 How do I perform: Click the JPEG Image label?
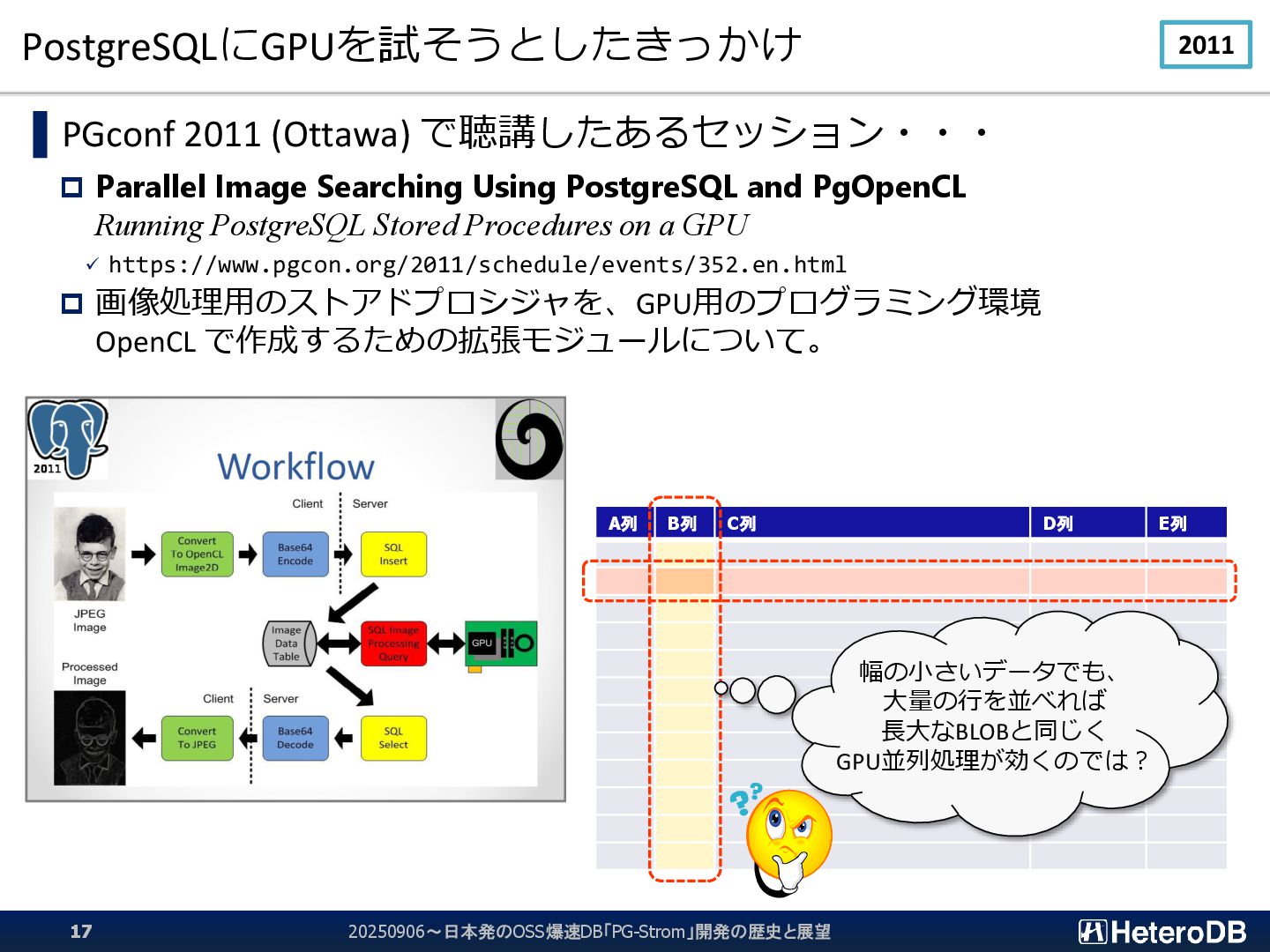pos(90,621)
